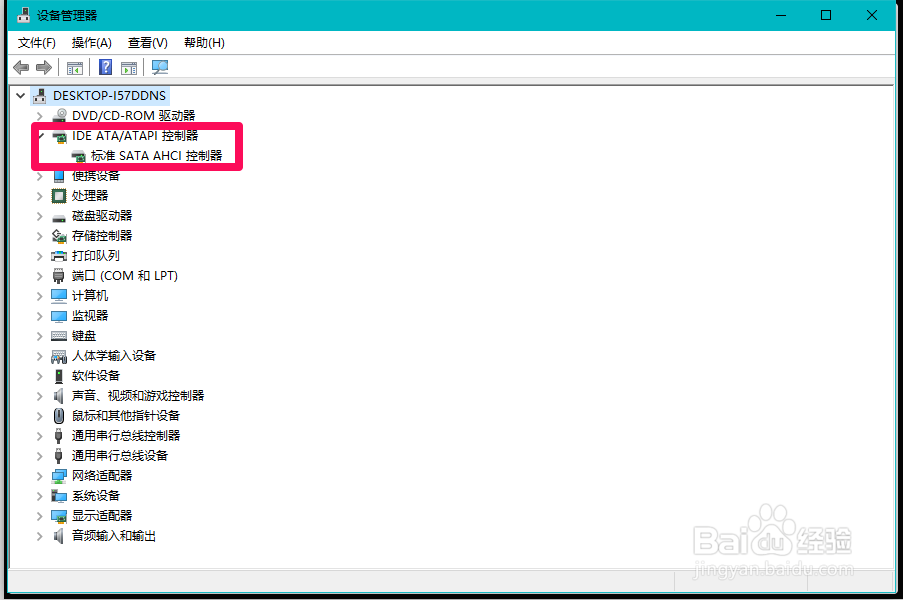Click the 打印队列 printer icon
The width and height of the screenshot is (903, 600).
[59, 256]
